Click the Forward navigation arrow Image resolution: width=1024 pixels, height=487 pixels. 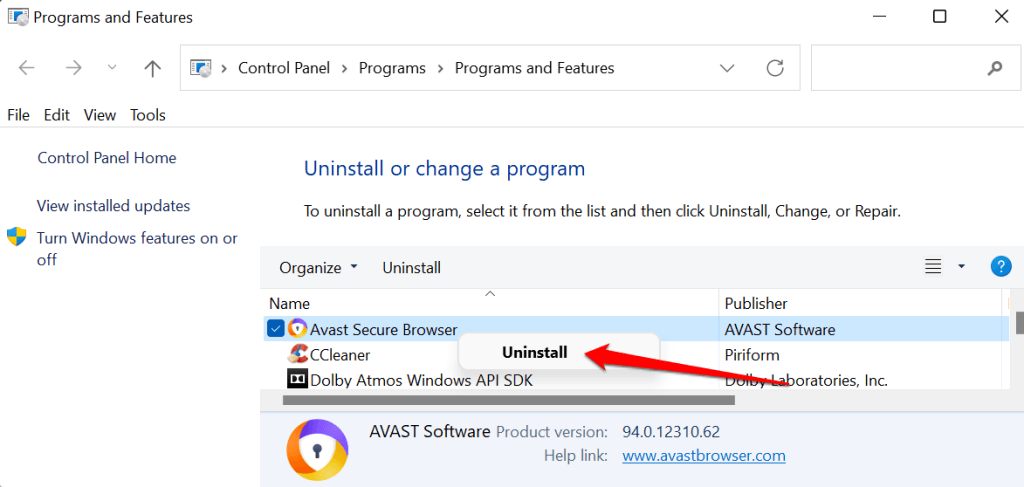point(73,69)
